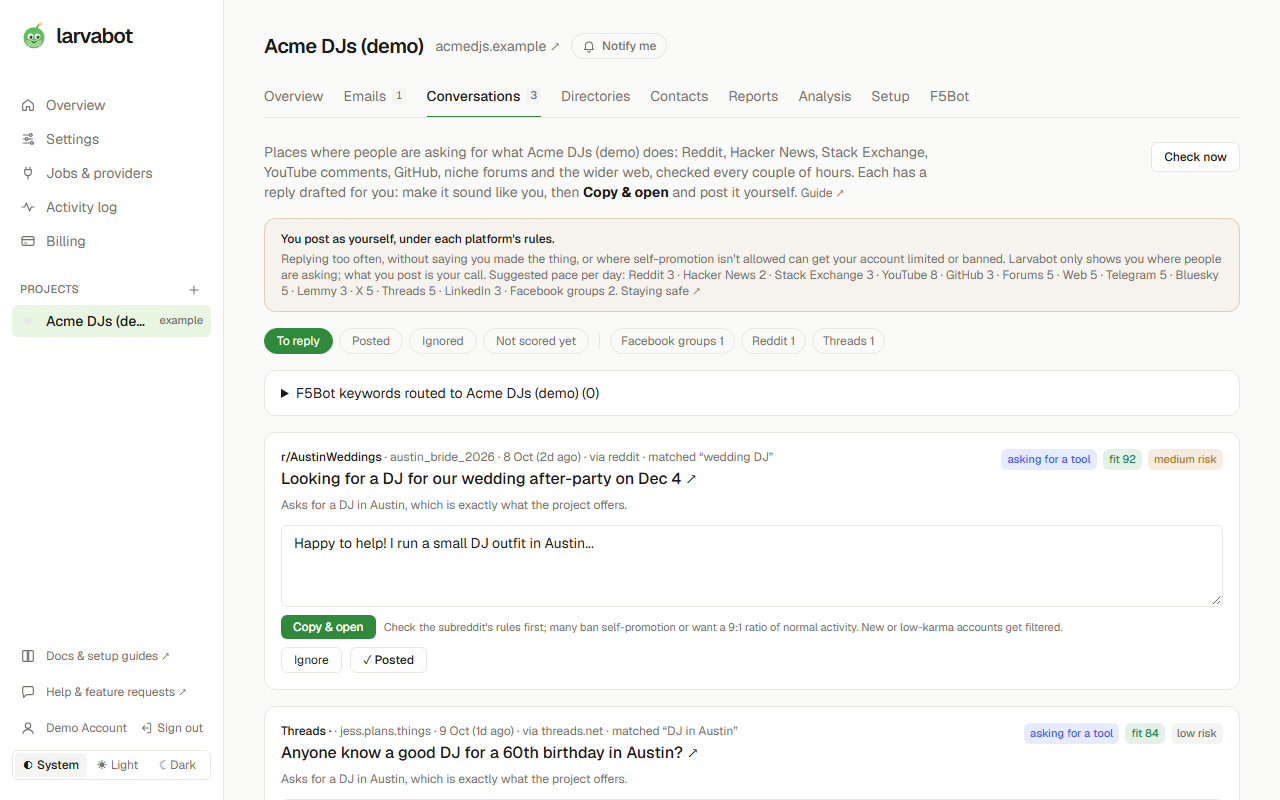Click the bell icon in Notify me
The height and width of the screenshot is (800, 1280).
coord(589,46)
